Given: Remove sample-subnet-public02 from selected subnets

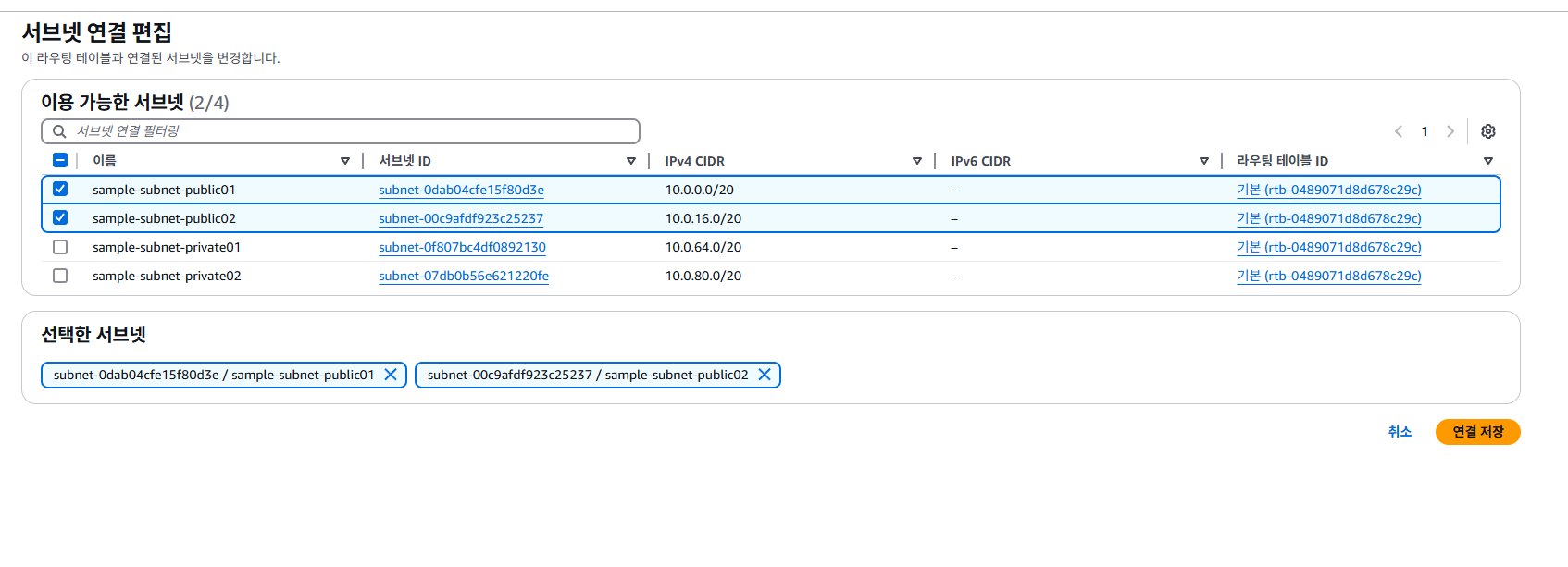Looking at the screenshot, I should [x=765, y=375].
